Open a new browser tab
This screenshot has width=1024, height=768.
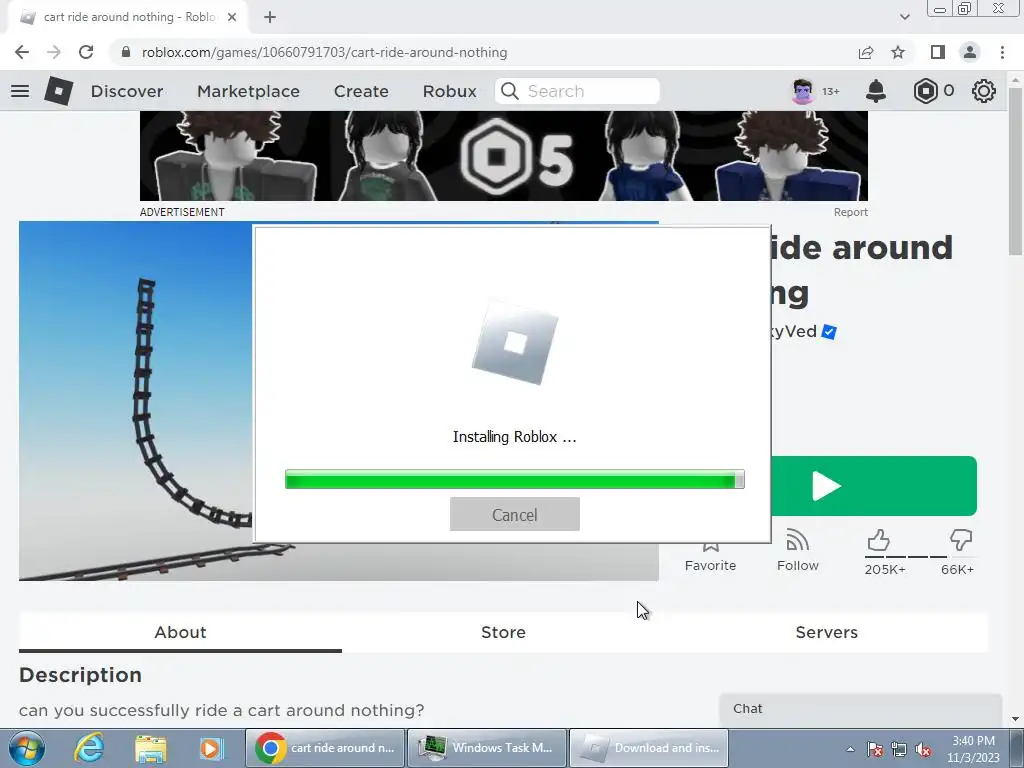point(270,17)
